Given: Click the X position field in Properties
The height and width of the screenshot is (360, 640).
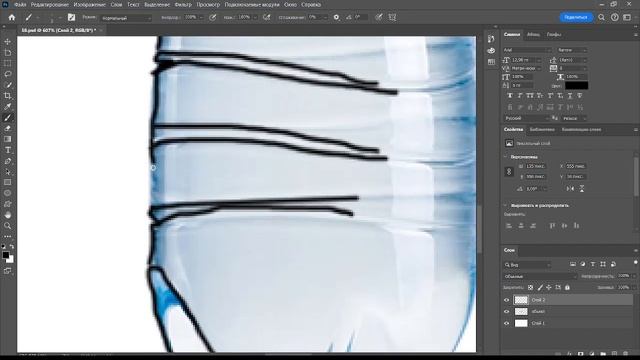Looking at the screenshot, I should (x=576, y=167).
